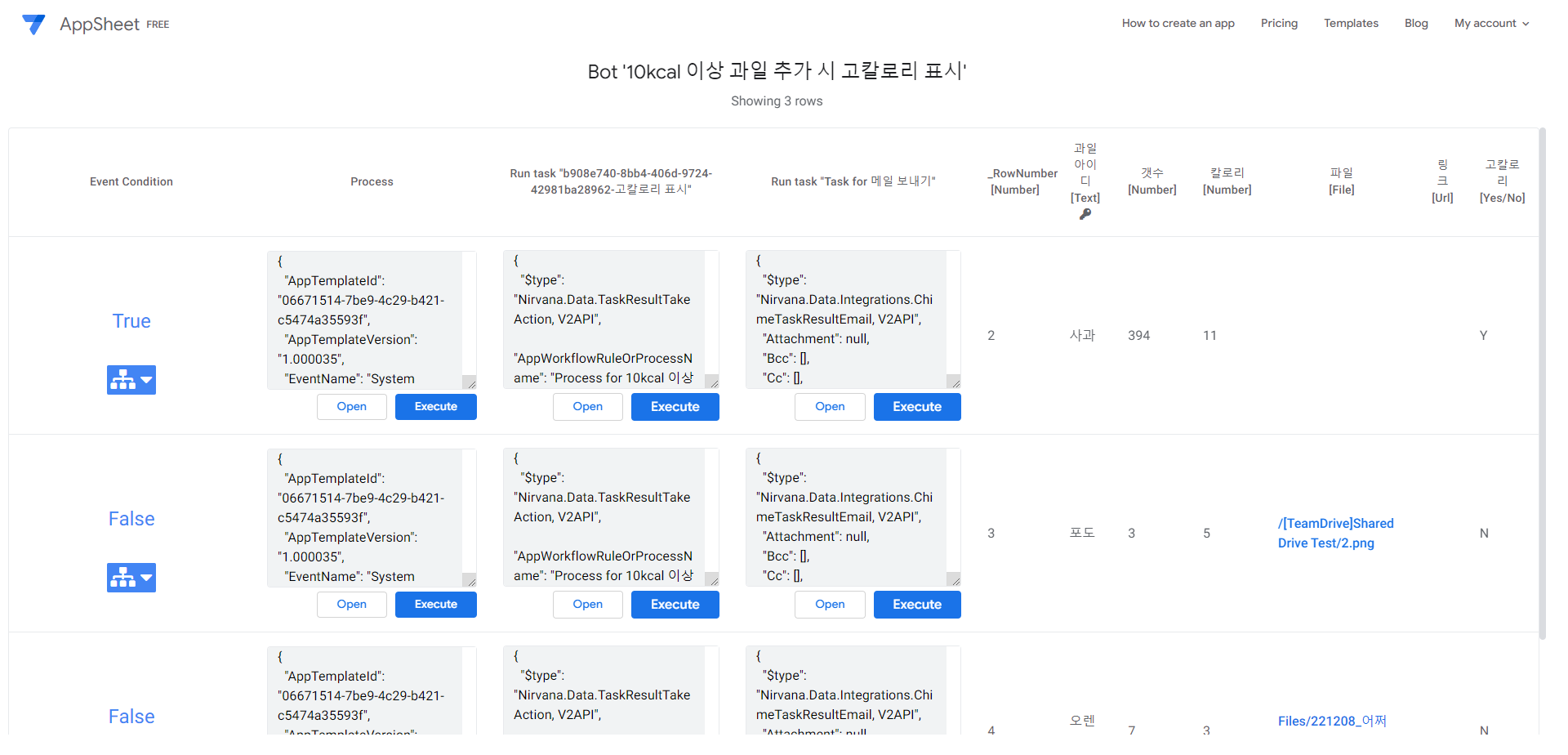The width and height of the screenshot is (1568, 755).
Task: Click the AppSheet logo icon
Action: [33, 25]
